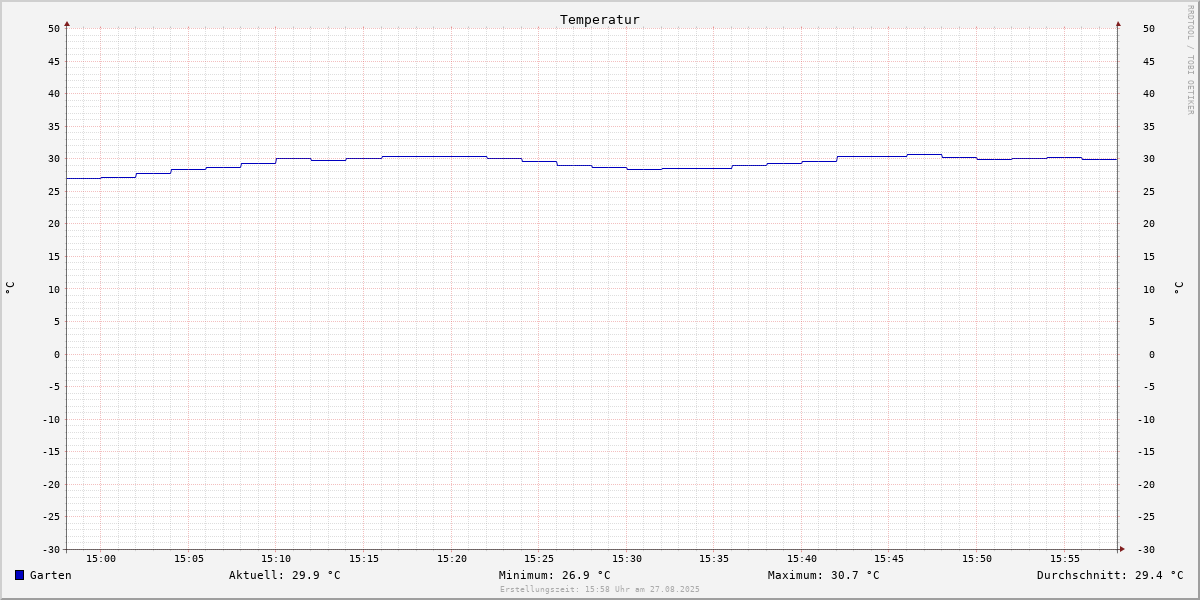Click the left axis -30 label
This screenshot has height=600, width=1200.
pyautogui.click(x=51, y=549)
